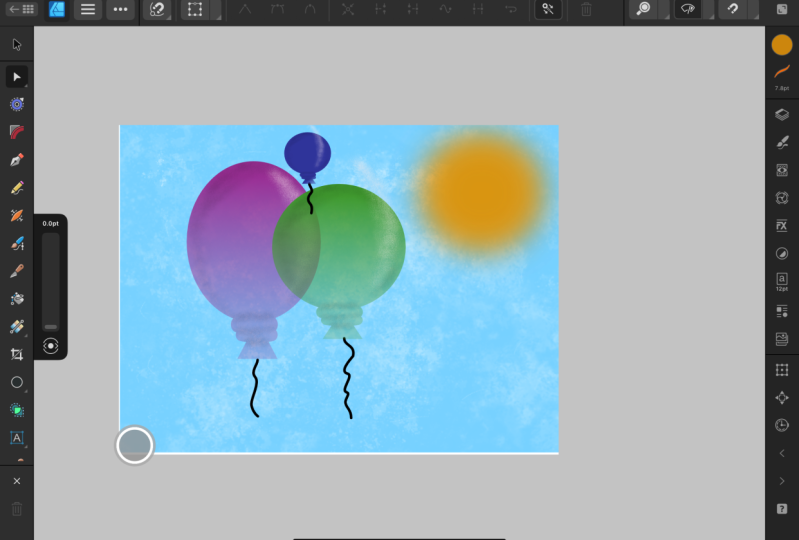Toggle the Transform Mode bounding box button
The height and width of the screenshot is (540, 799).
(x=195, y=9)
